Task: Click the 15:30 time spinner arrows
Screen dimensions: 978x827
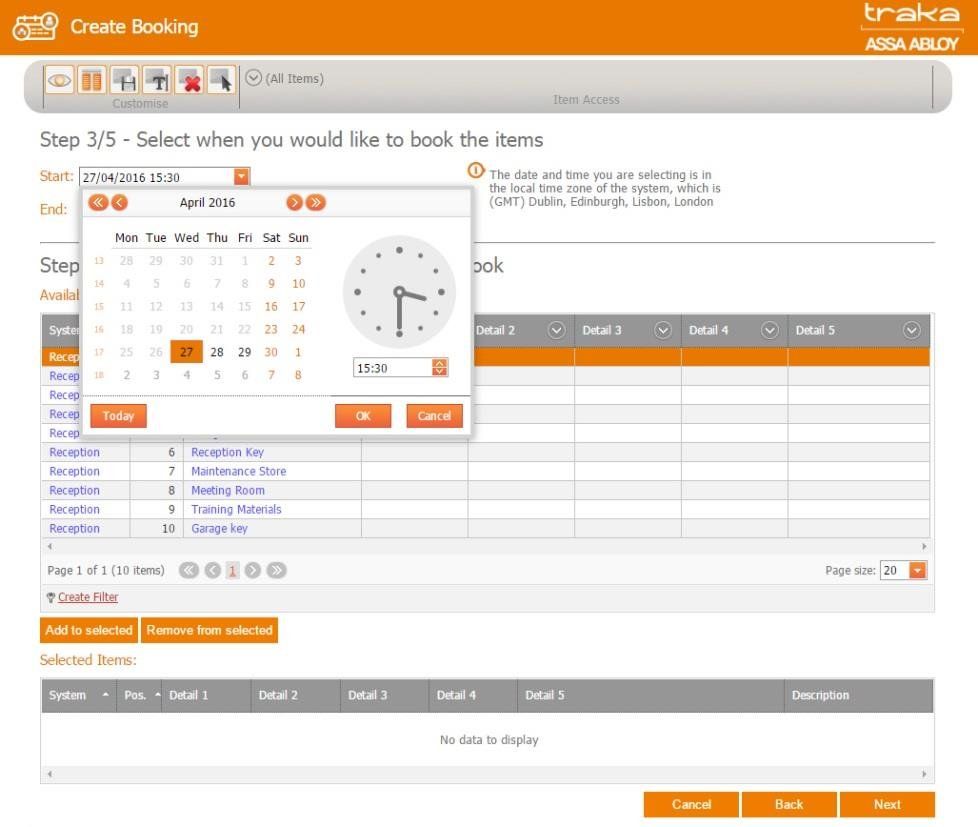Action: tap(440, 368)
